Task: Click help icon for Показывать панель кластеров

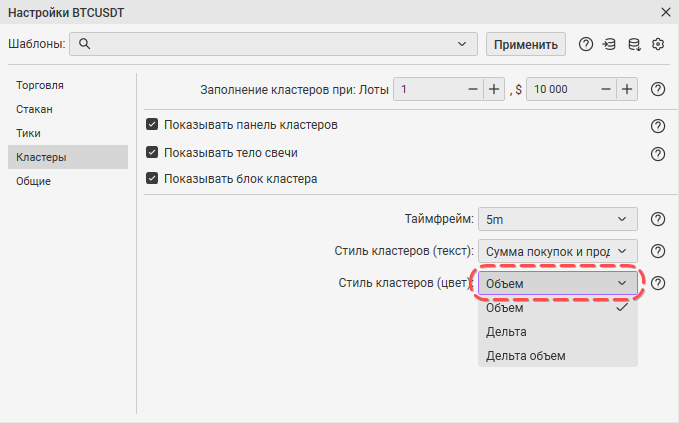Action: 658,126
